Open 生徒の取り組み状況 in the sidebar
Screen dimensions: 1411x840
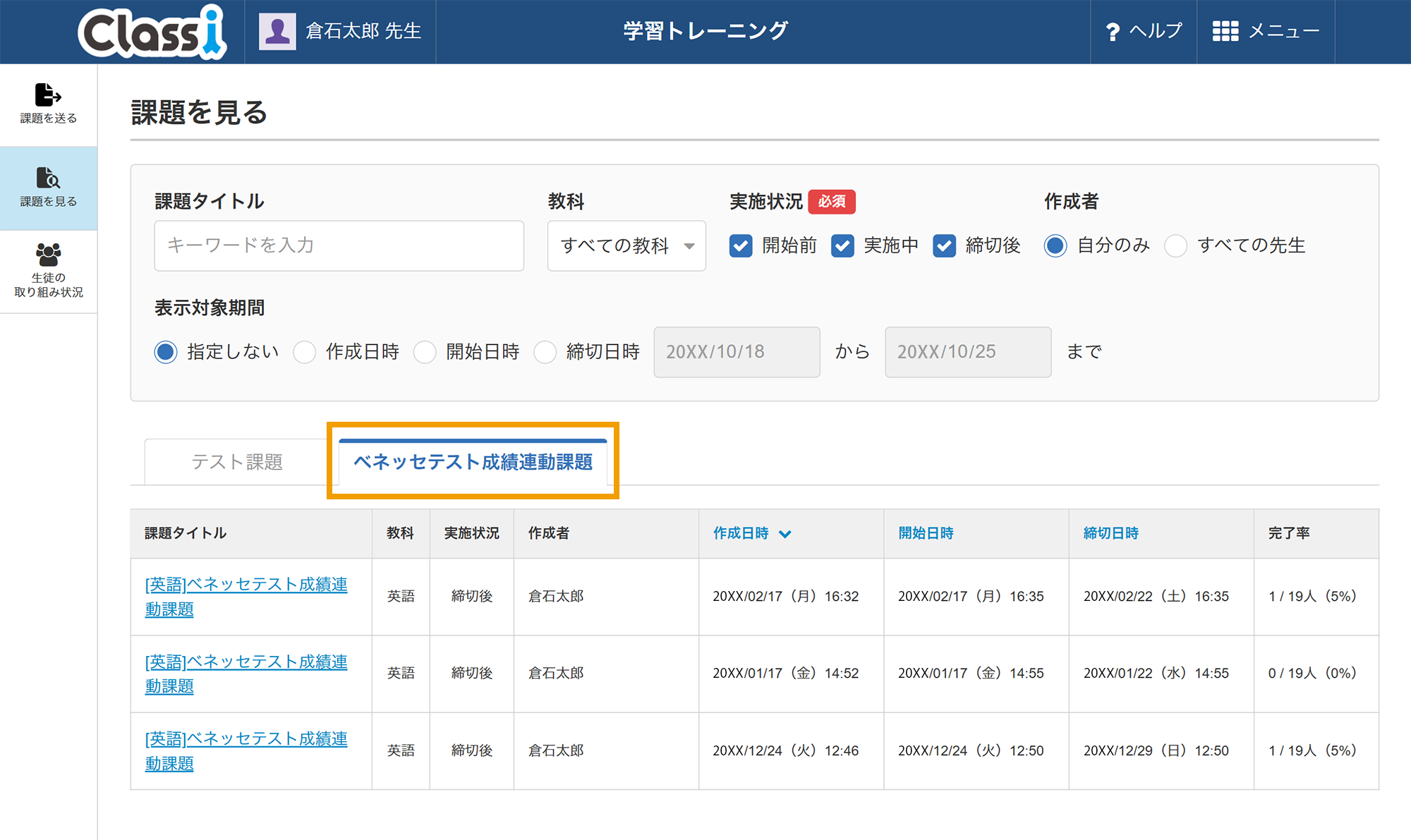(49, 272)
